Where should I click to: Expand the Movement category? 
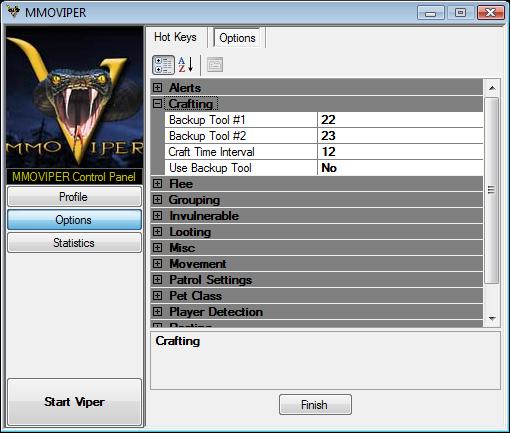157,264
